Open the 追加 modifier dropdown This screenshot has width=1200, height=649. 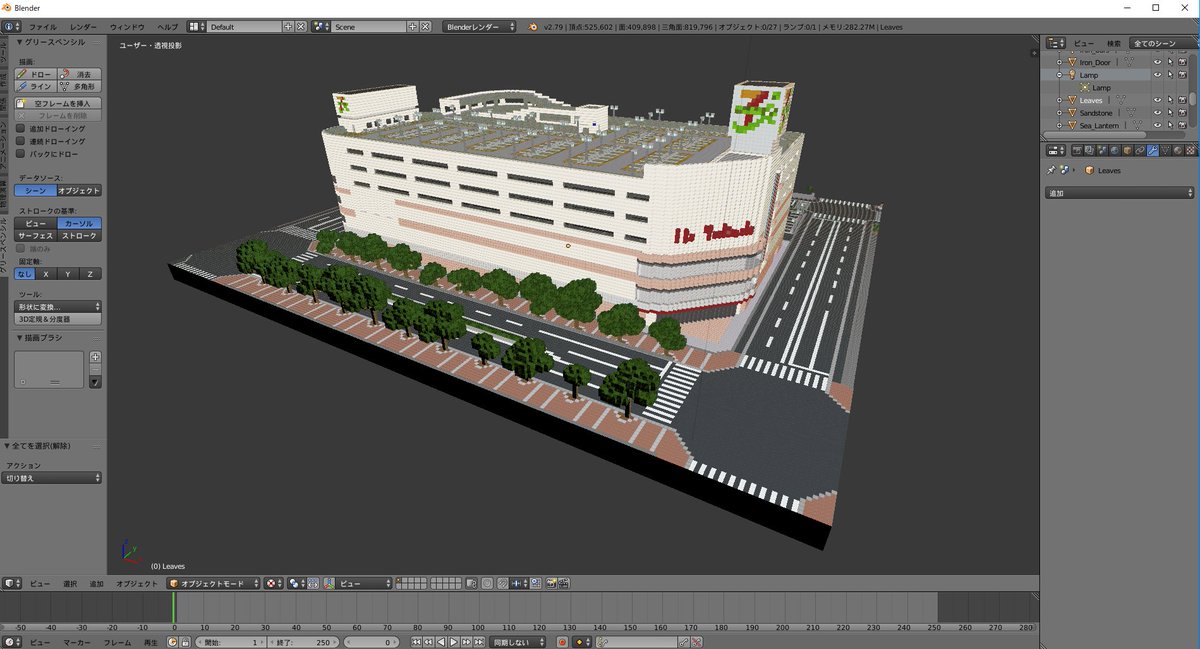coord(1119,192)
